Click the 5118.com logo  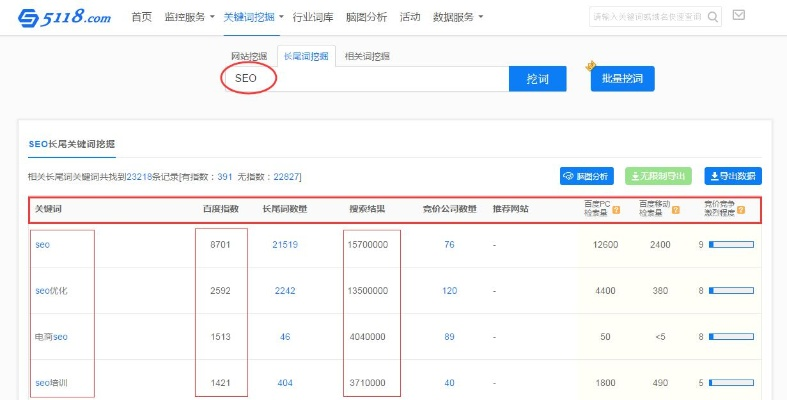tap(64, 18)
